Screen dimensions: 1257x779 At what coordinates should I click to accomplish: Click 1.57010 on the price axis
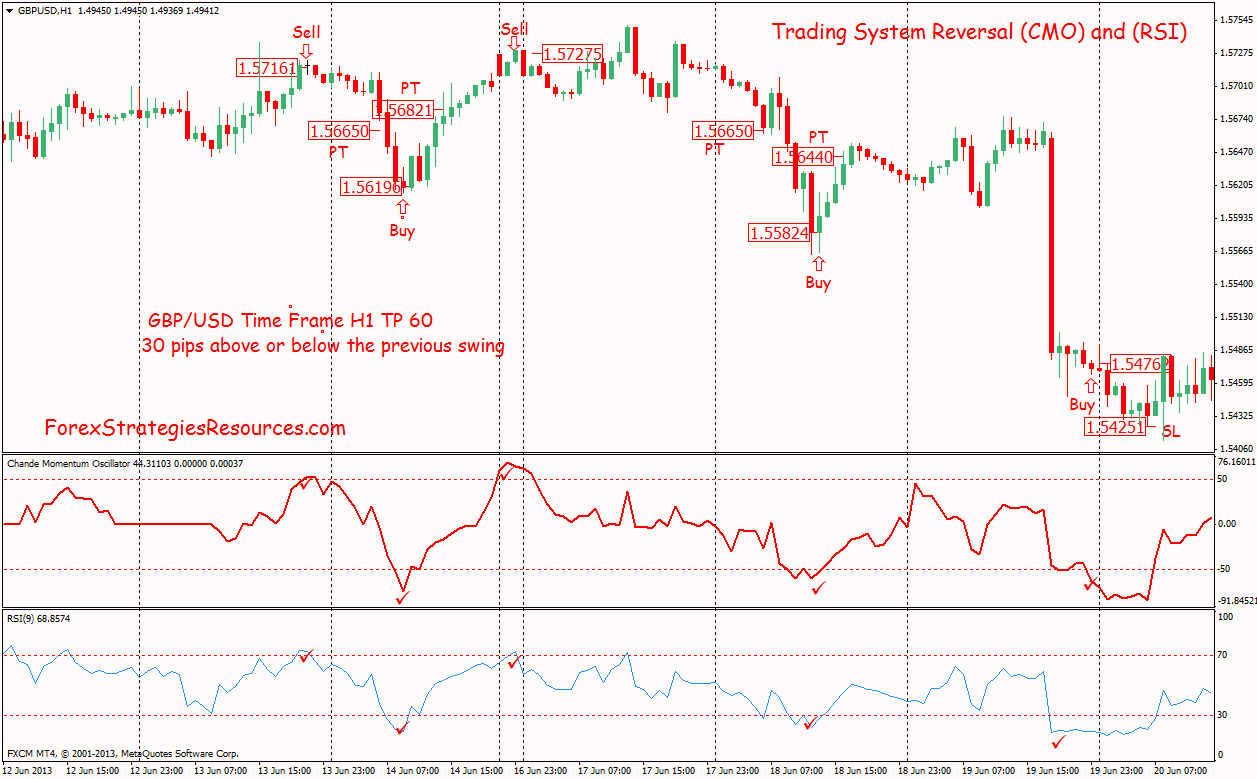coord(1237,86)
